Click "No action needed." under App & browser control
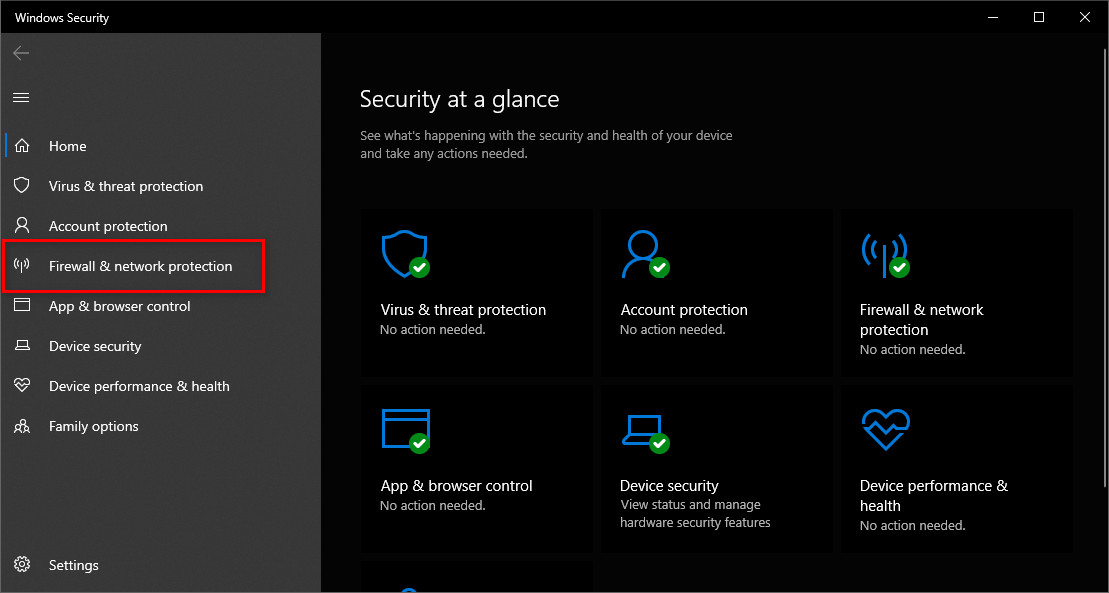This screenshot has width=1109, height=593. 433,506
